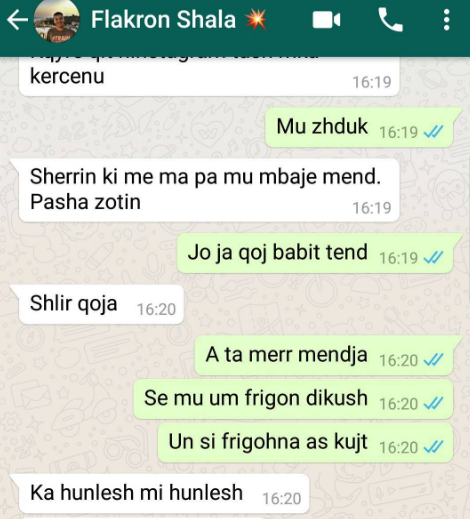Click read ticks on 'Mu zhduk' message
The height and width of the screenshot is (519, 470).
(433, 132)
